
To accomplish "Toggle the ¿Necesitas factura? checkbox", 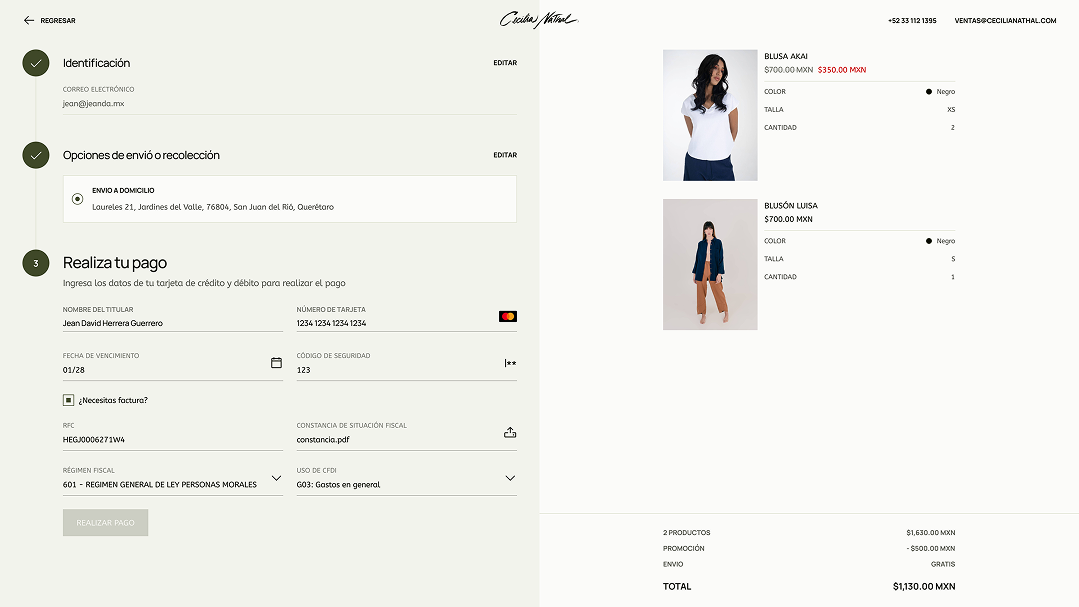I will coord(68,400).
